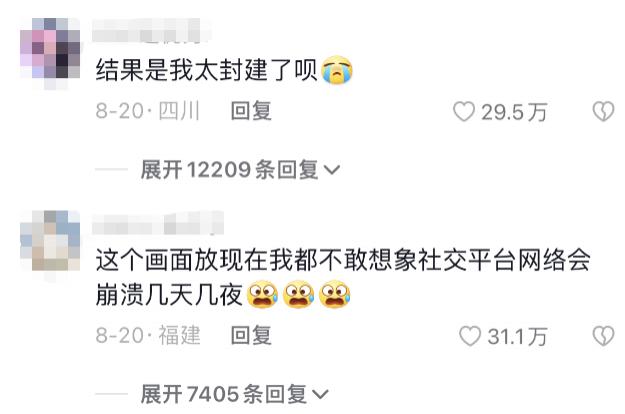Dislike the 四川 comment with broken heart
Screen dimensions: 625x414
pos(603,112)
